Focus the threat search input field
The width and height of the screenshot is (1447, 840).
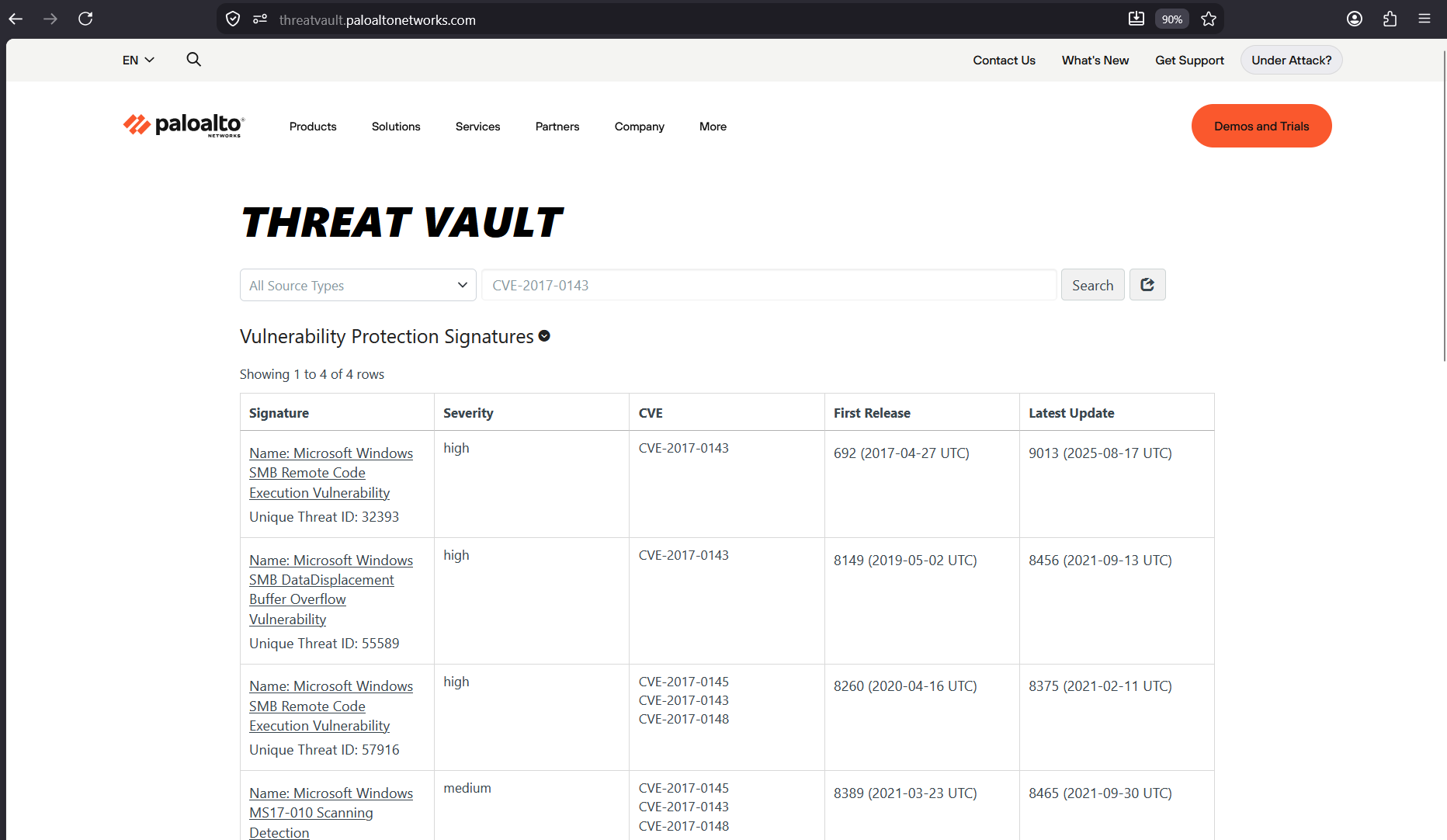pyautogui.click(x=769, y=285)
